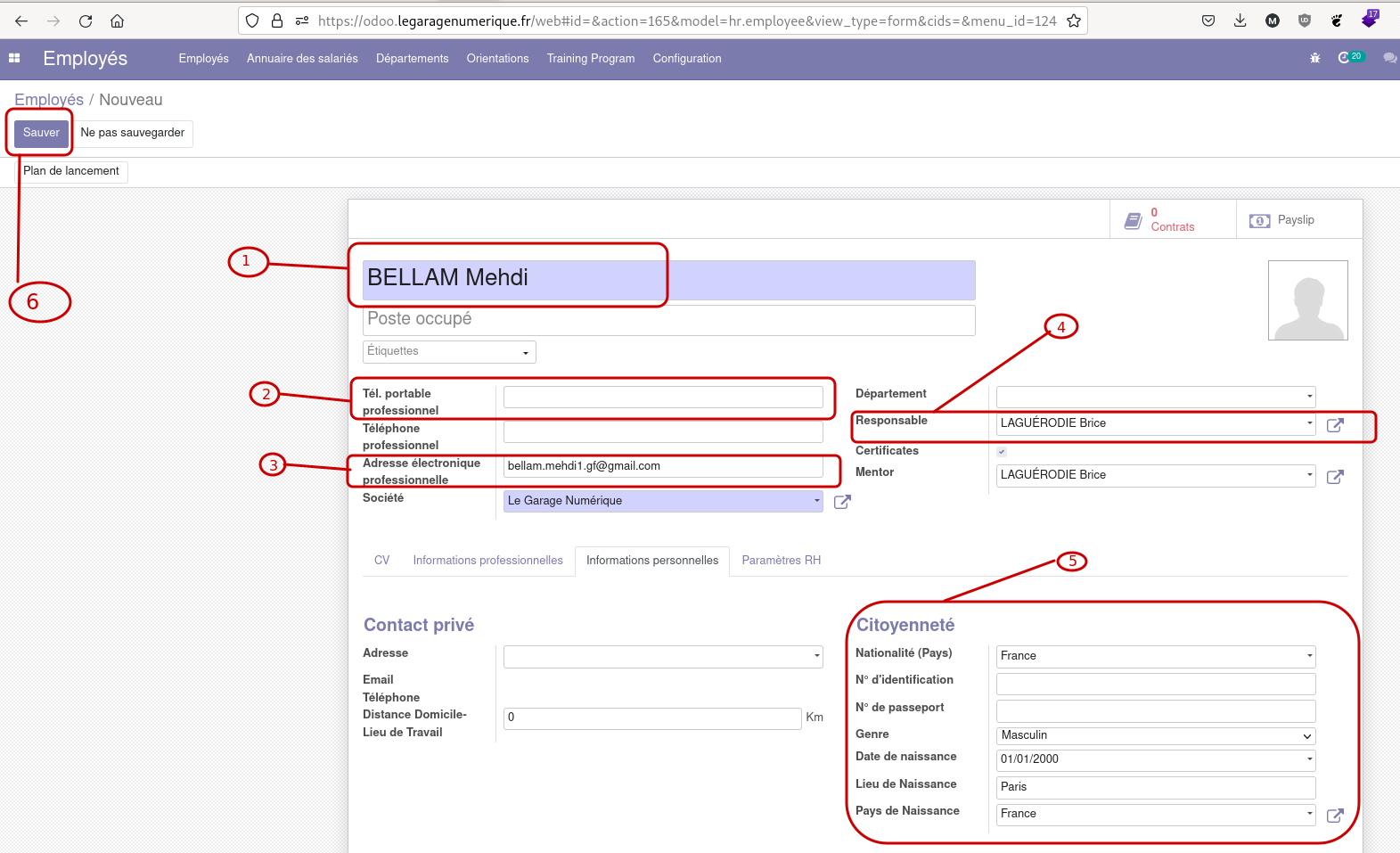This screenshot has height=853, width=1400.
Task: Expand the Département dropdown
Action: [1155, 397]
